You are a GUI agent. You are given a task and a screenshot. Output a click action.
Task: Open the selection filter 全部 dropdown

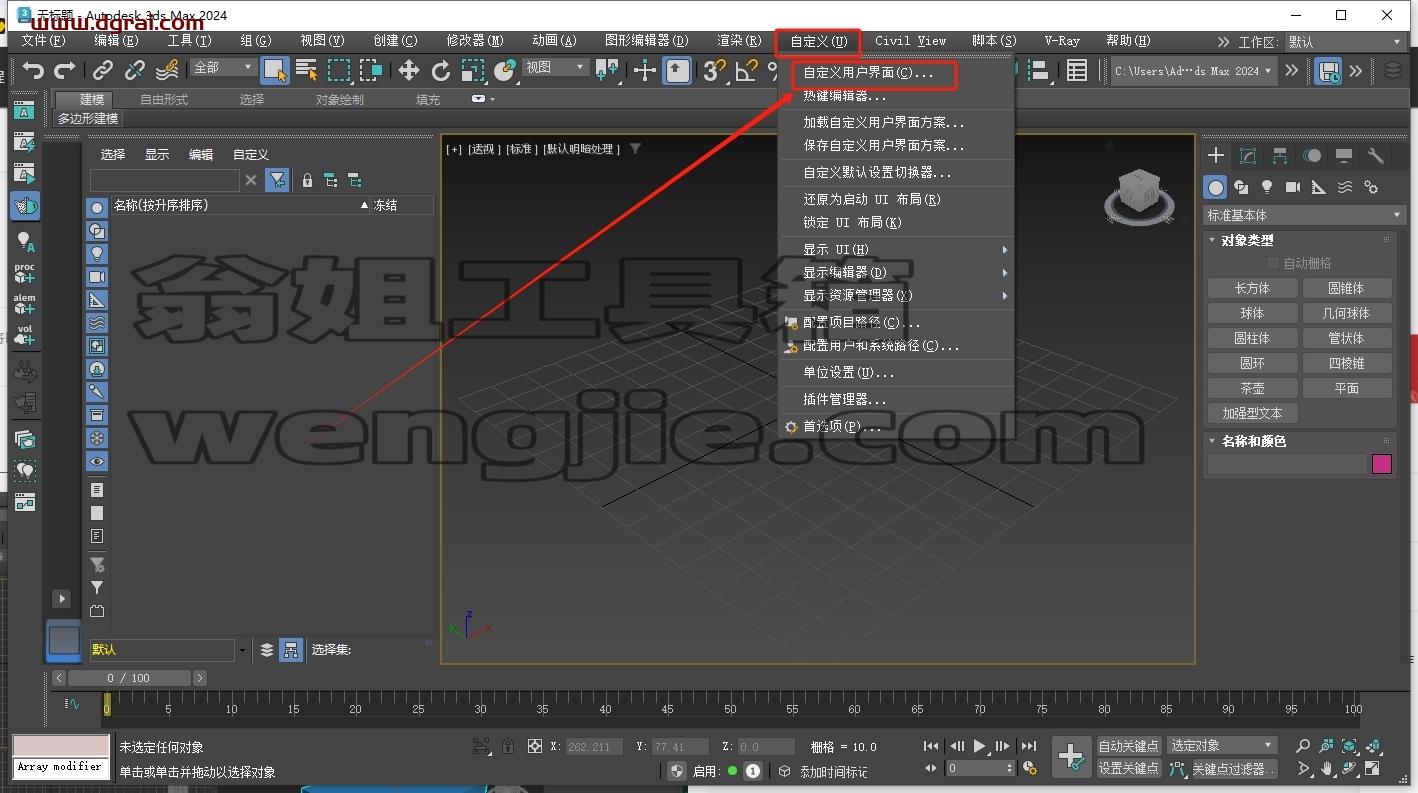point(224,67)
